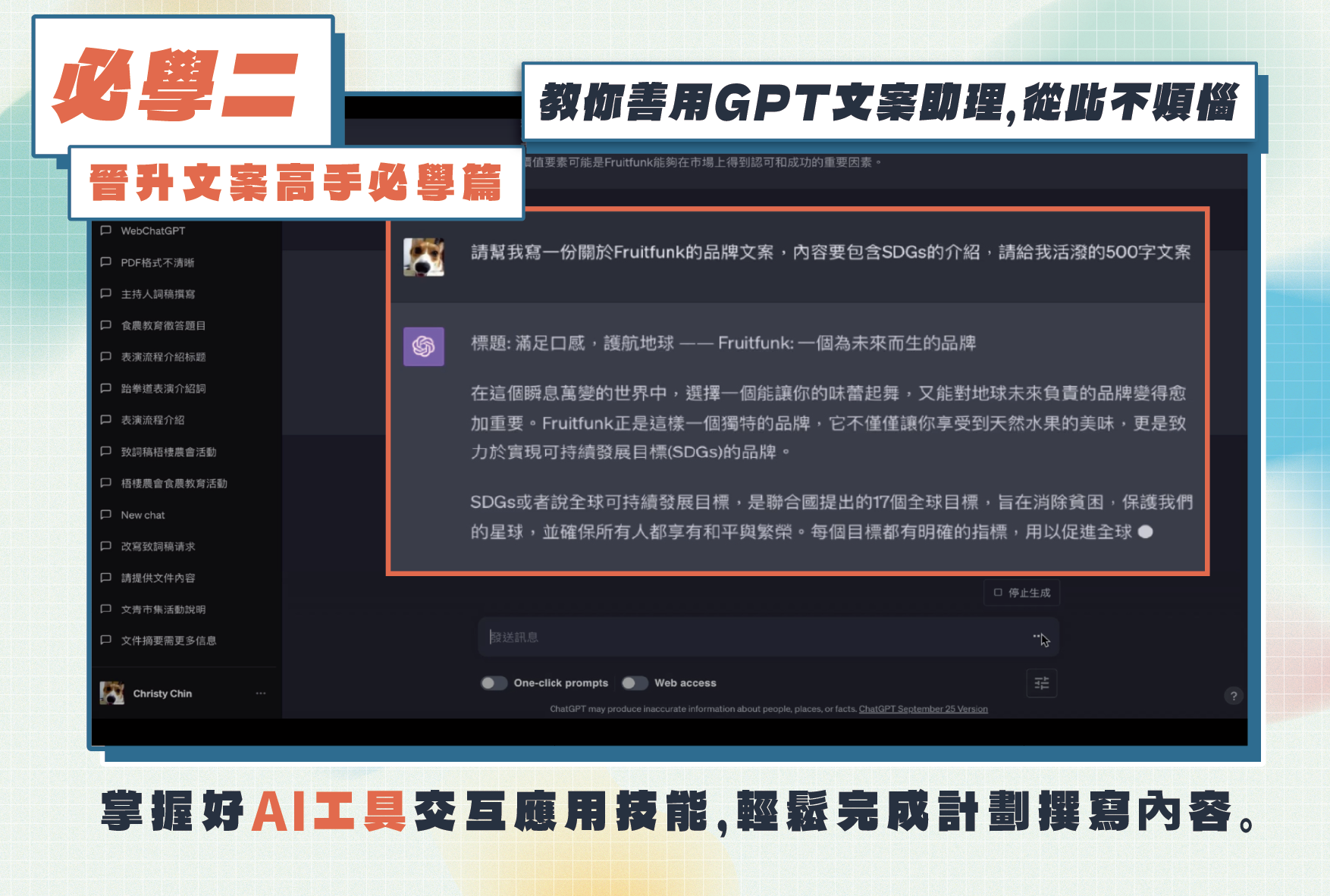
Task: Open the ChatGPT September 25 Version link
Action: tap(923, 710)
